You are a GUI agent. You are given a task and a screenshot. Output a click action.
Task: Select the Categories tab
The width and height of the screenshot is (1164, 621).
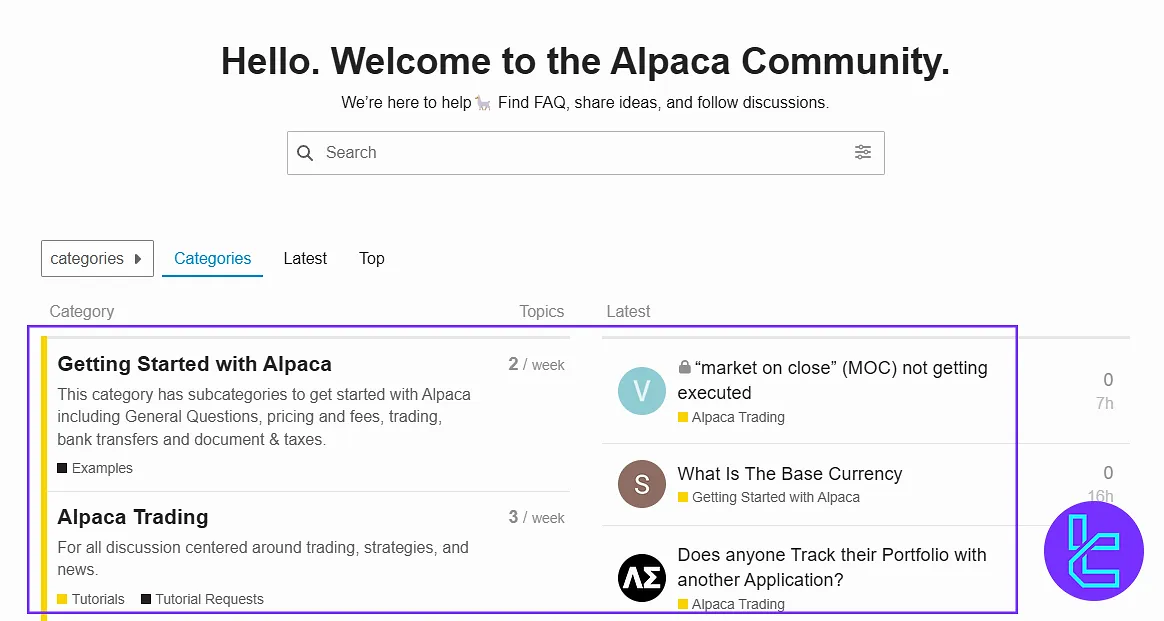[x=212, y=258]
